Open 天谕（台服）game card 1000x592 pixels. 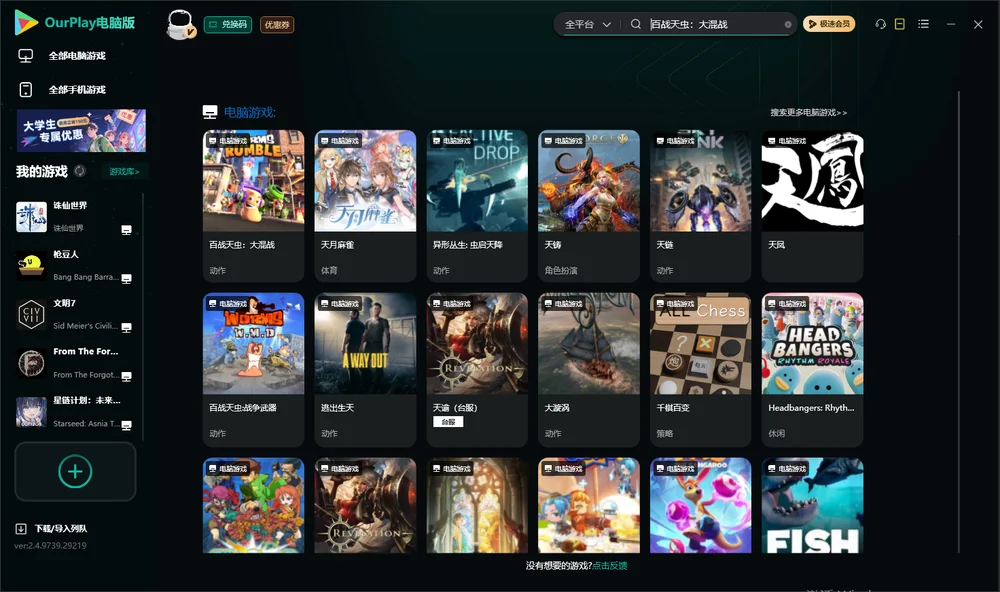pyautogui.click(x=477, y=369)
